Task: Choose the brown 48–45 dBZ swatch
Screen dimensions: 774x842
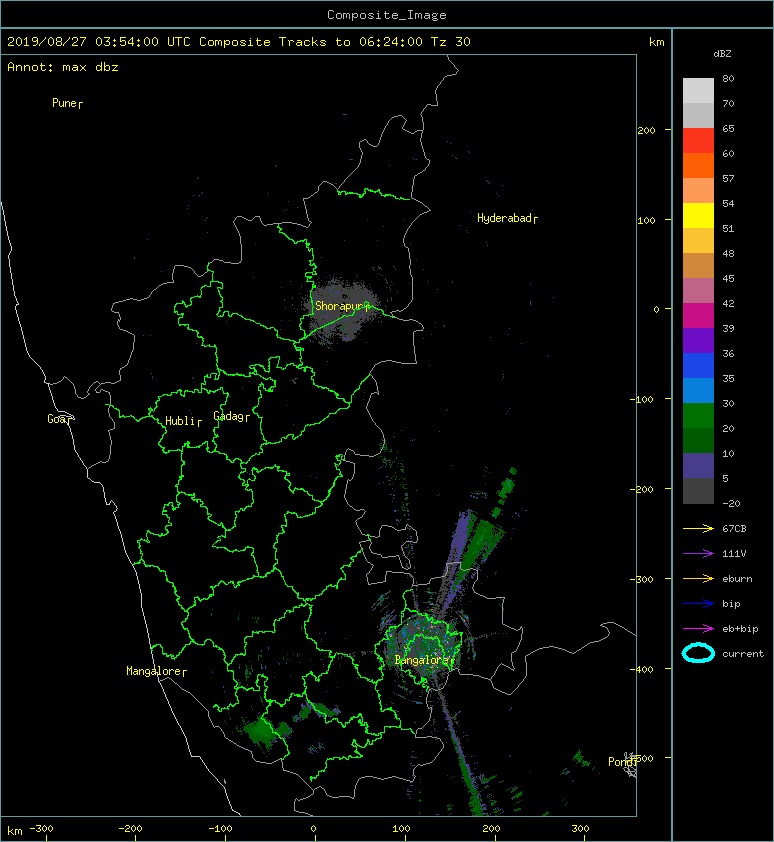Action: pos(698,265)
